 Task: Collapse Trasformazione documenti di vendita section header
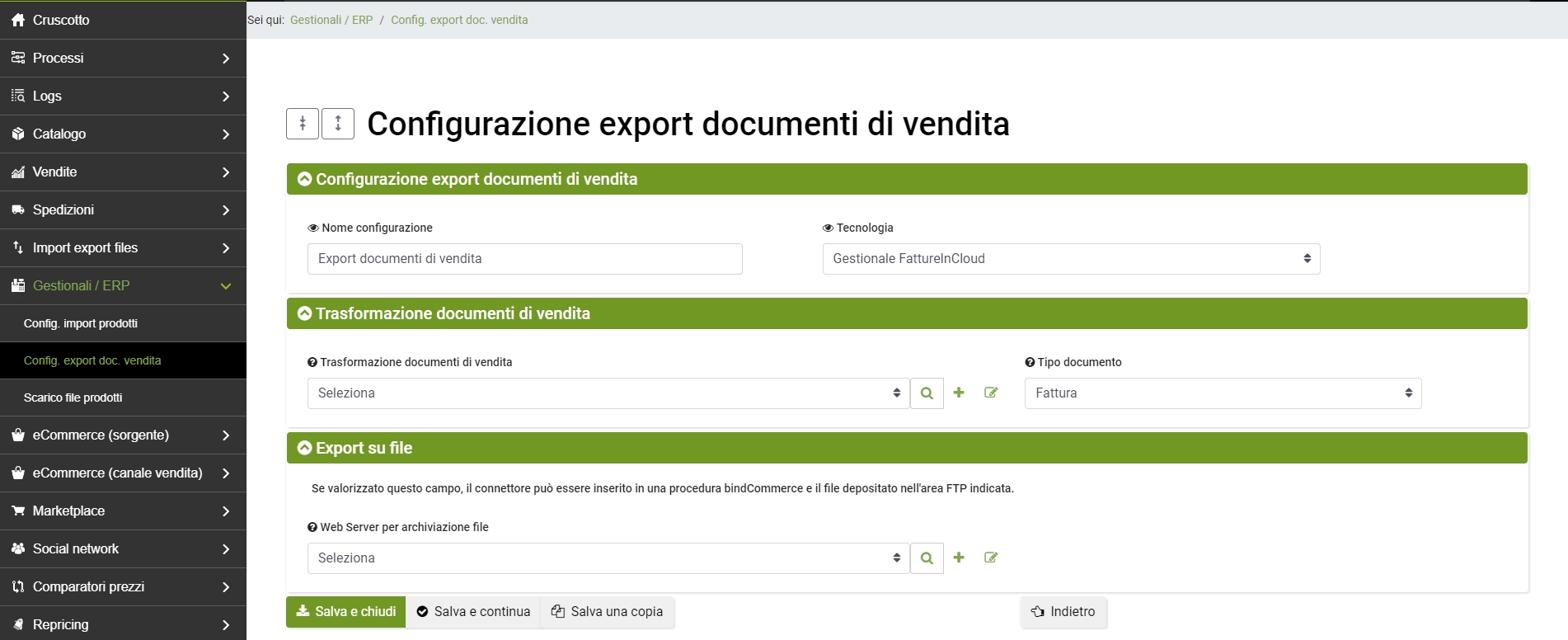pos(305,313)
